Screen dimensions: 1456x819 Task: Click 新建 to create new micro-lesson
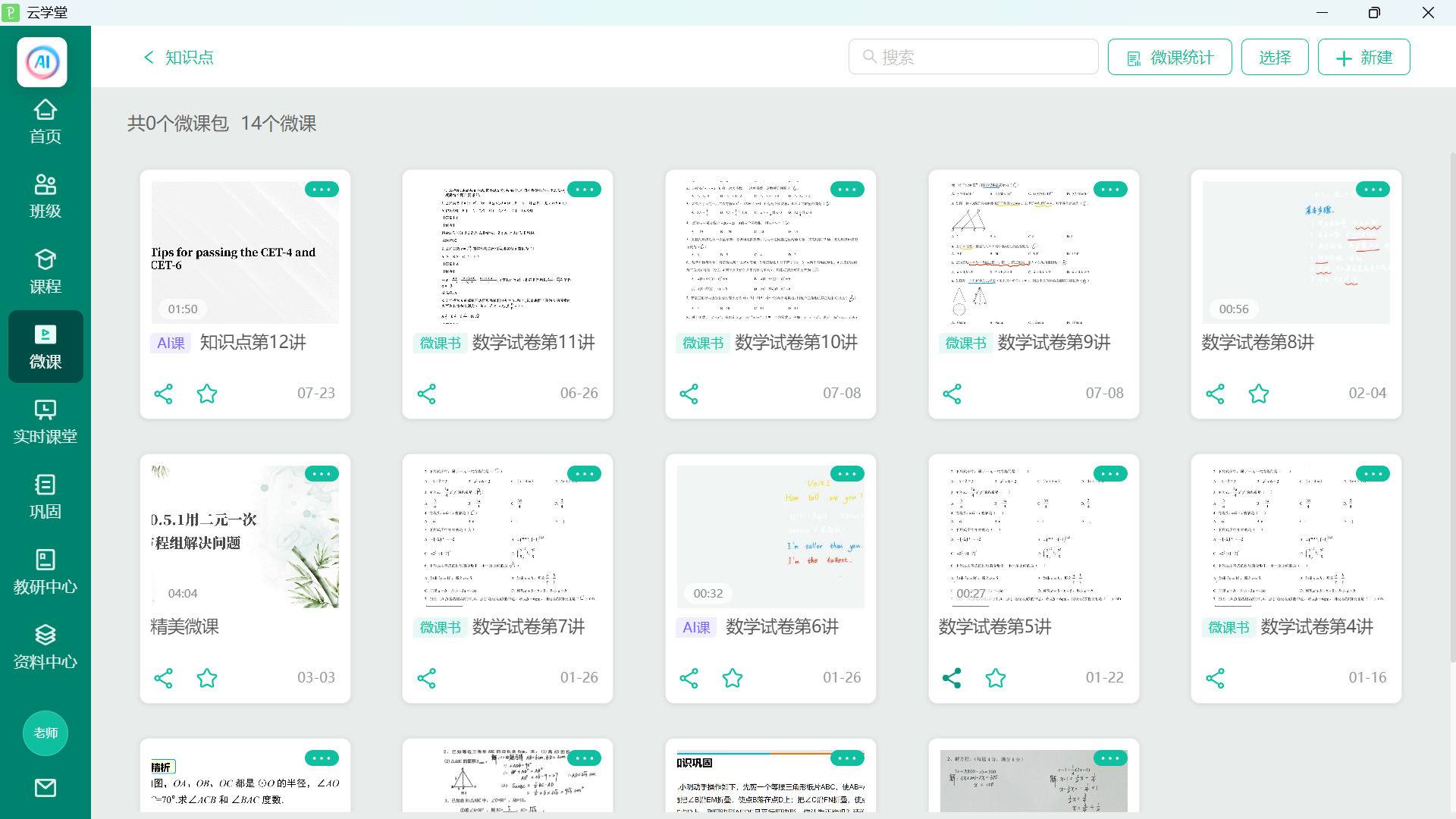tap(1364, 57)
